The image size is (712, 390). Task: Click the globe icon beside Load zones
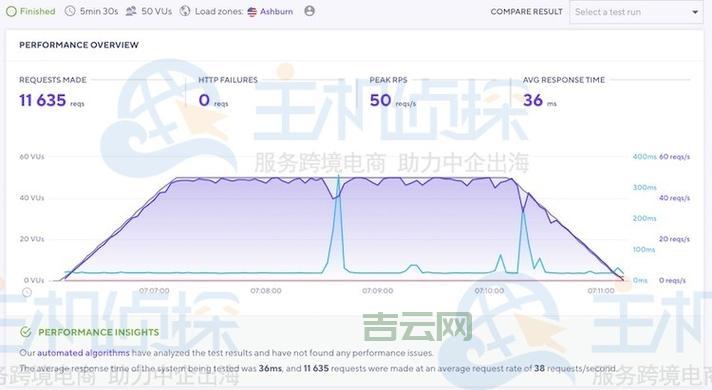pos(185,11)
